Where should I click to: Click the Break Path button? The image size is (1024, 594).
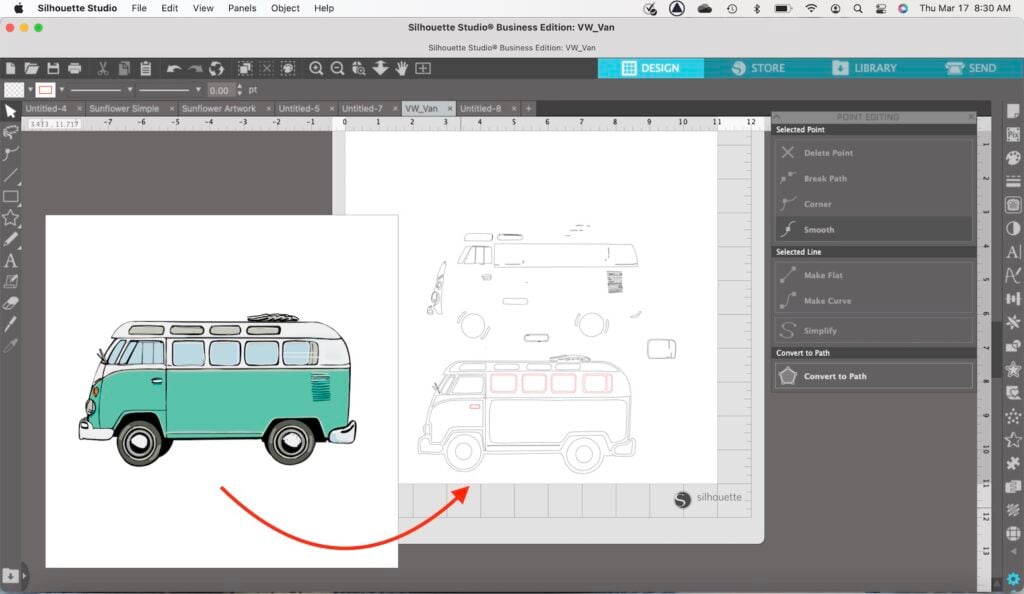(874, 178)
